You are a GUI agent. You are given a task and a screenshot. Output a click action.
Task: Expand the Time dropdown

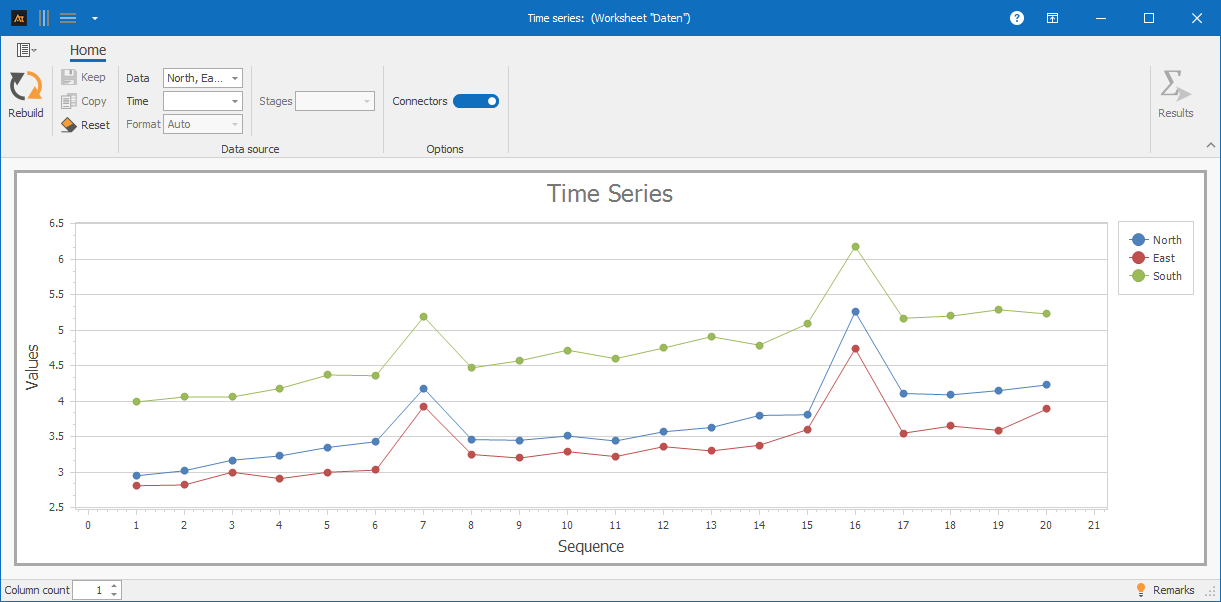pos(235,101)
